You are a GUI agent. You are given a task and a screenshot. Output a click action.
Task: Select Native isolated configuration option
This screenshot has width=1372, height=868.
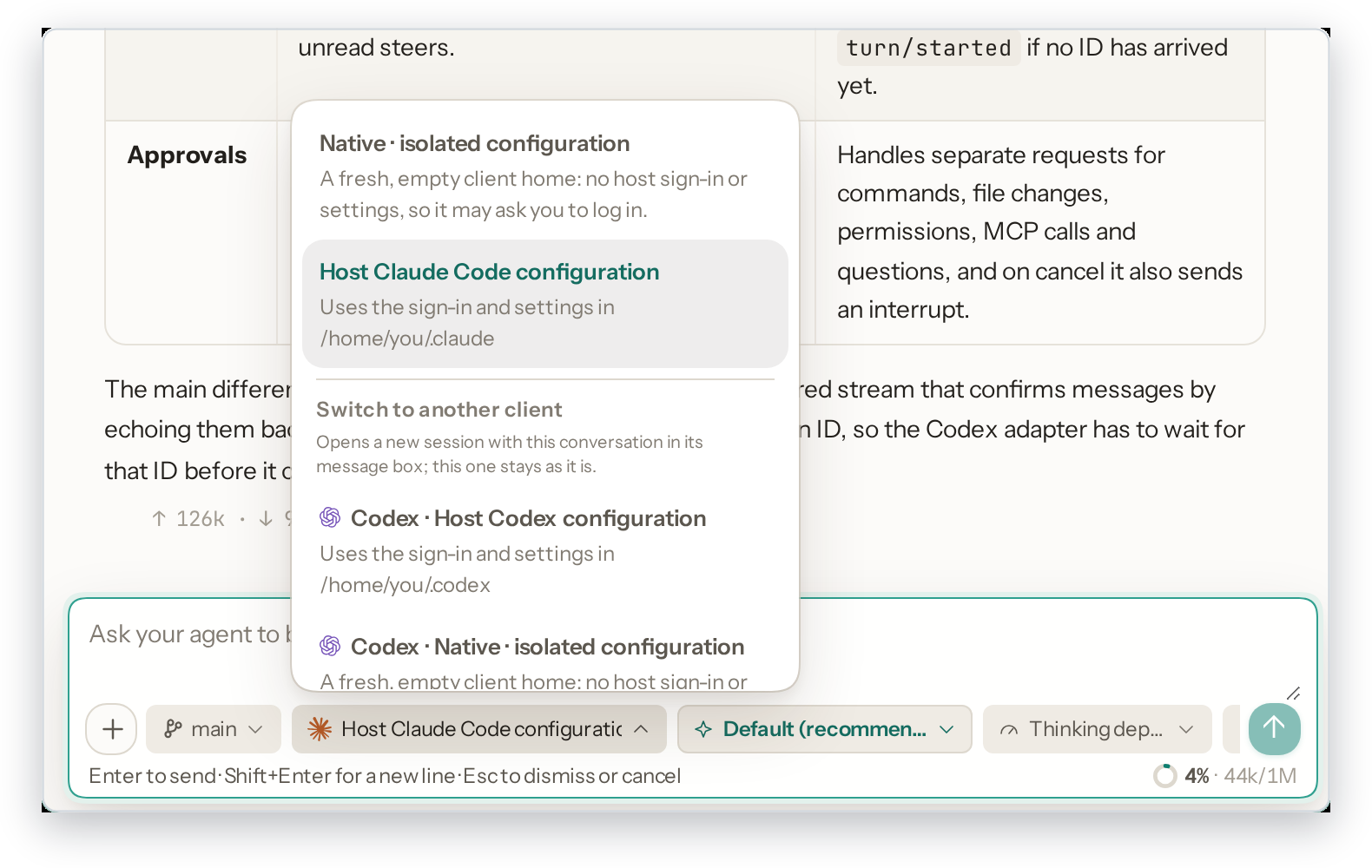545,175
